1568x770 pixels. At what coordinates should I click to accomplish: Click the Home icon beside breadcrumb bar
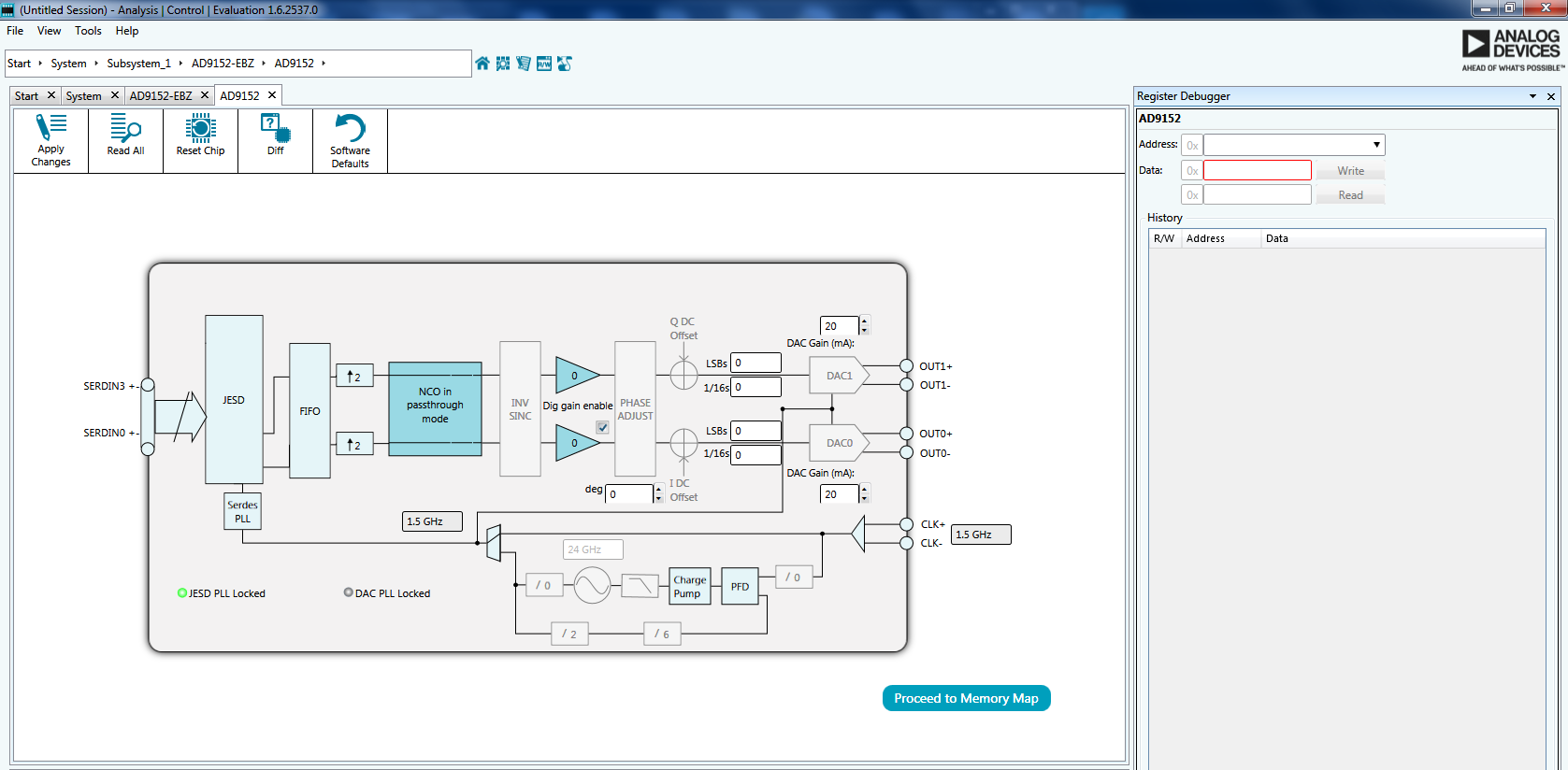(482, 64)
